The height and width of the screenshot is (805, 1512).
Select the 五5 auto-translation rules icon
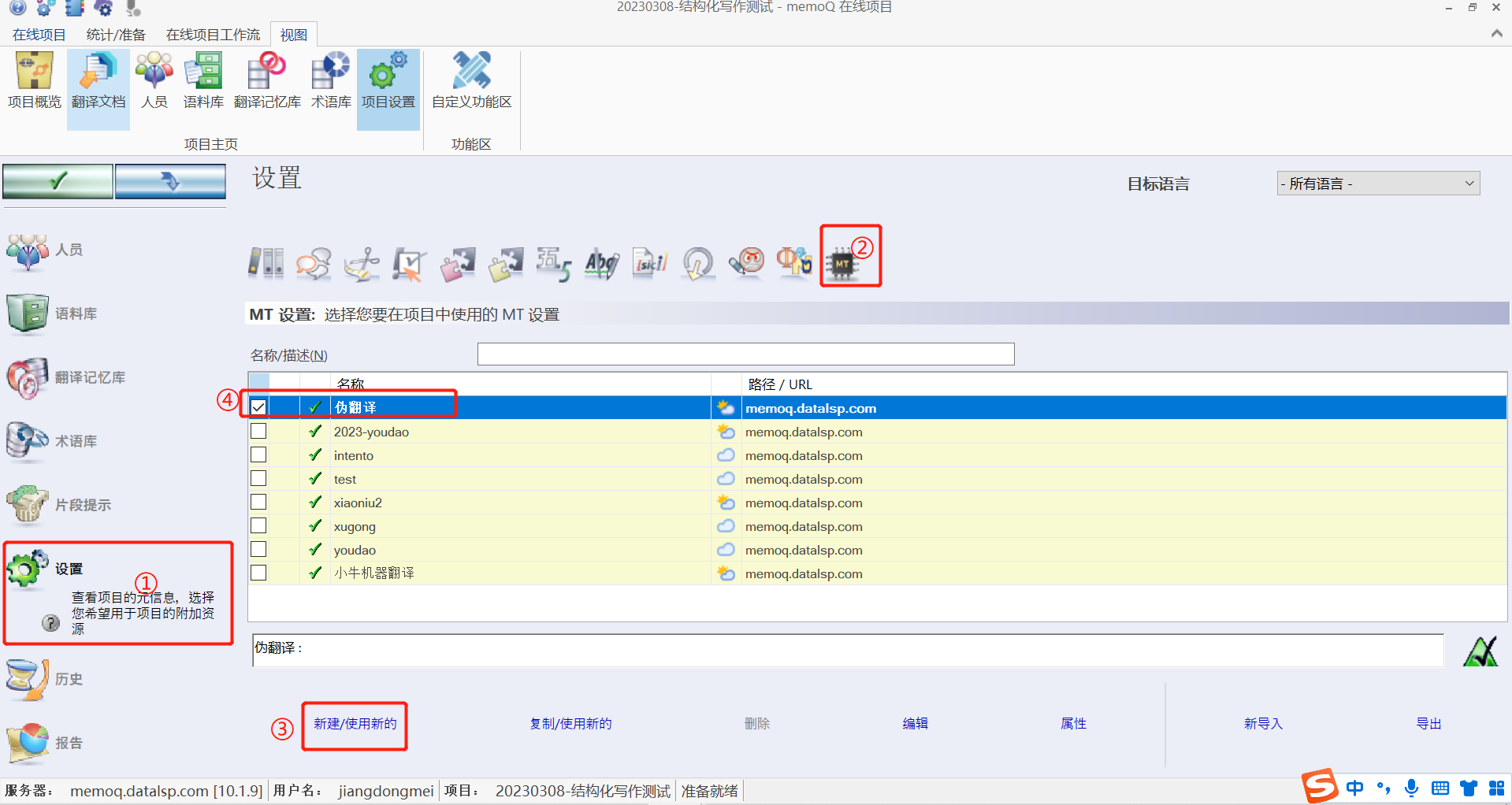(x=554, y=263)
